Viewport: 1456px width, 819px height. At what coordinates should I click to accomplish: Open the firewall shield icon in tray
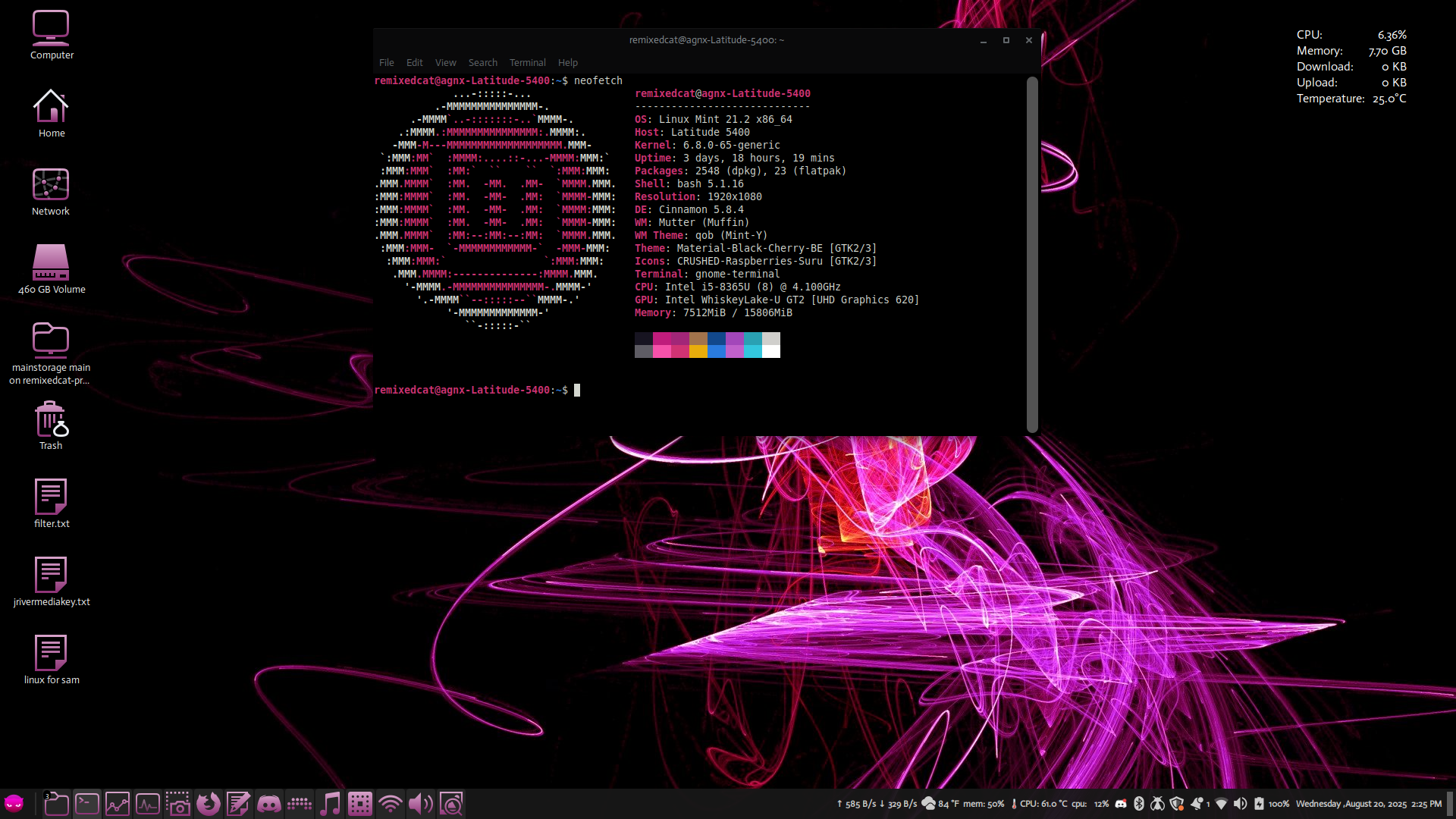(x=1177, y=804)
